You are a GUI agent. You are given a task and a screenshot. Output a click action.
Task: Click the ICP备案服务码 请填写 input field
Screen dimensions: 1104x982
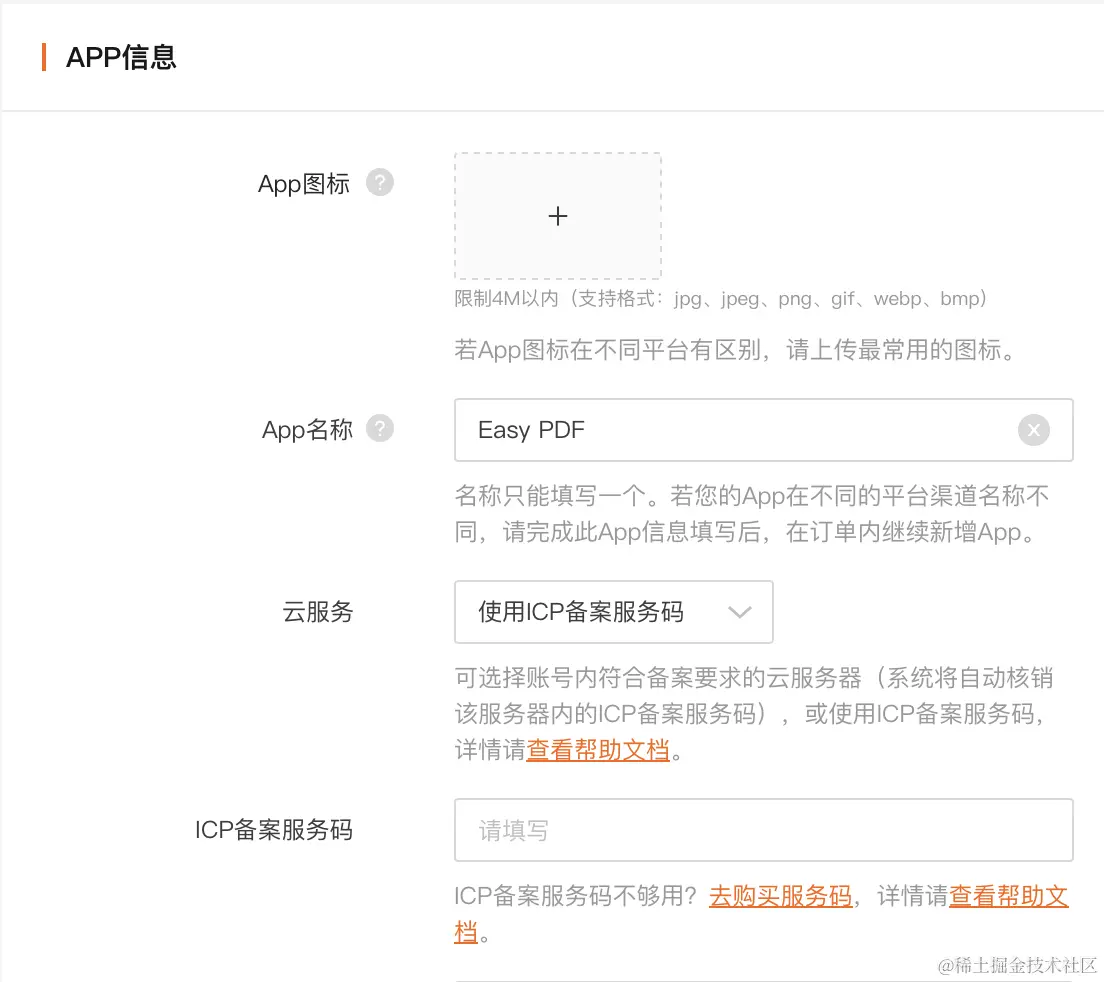763,830
